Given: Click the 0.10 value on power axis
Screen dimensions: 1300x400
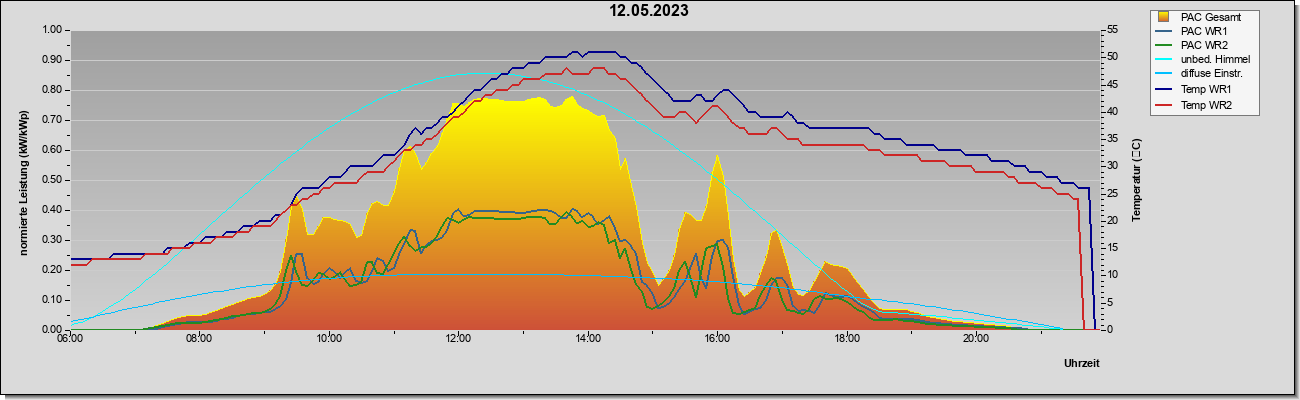Looking at the screenshot, I should click(51, 300).
